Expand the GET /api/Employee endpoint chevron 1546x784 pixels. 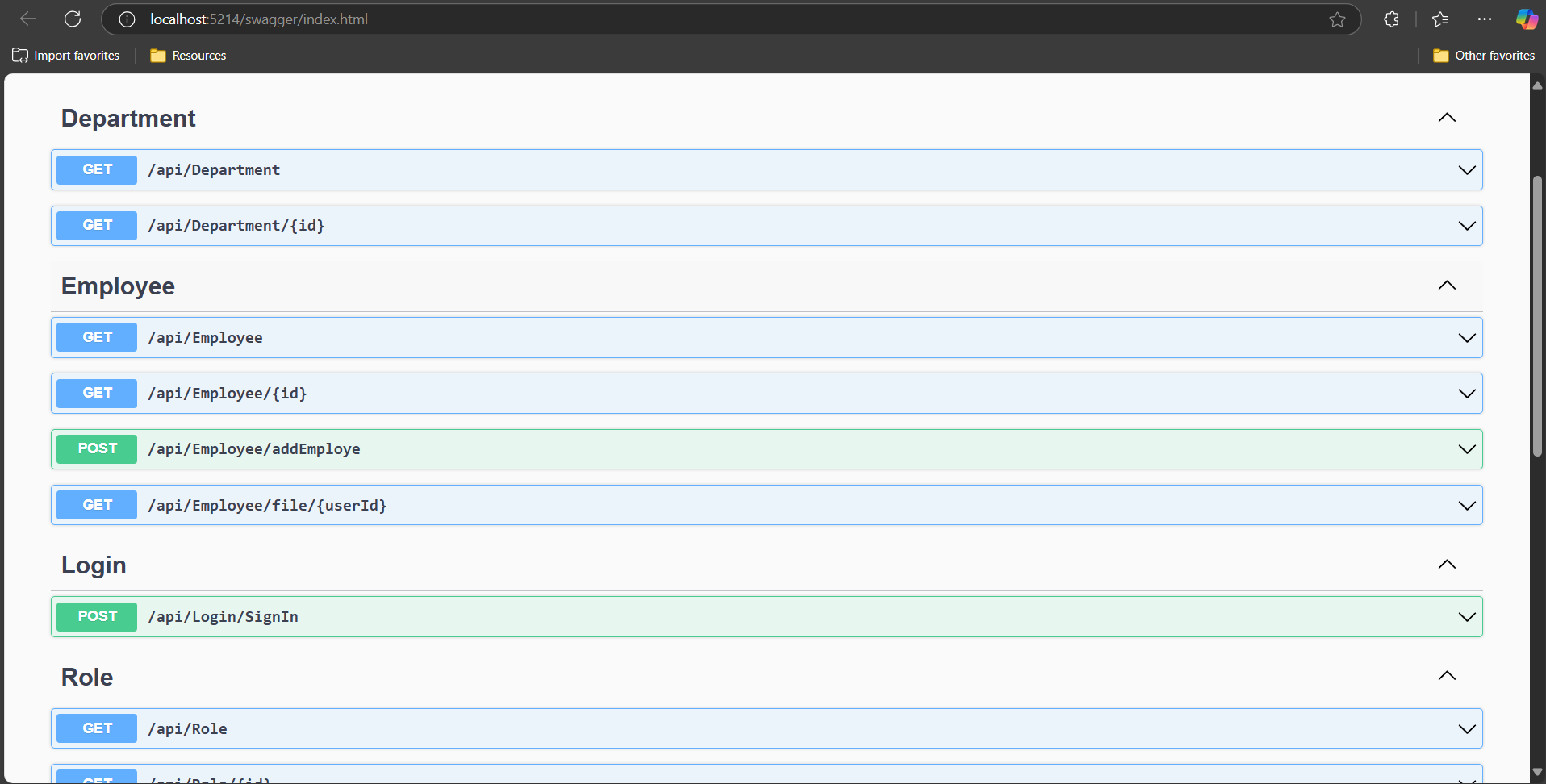coord(1467,338)
